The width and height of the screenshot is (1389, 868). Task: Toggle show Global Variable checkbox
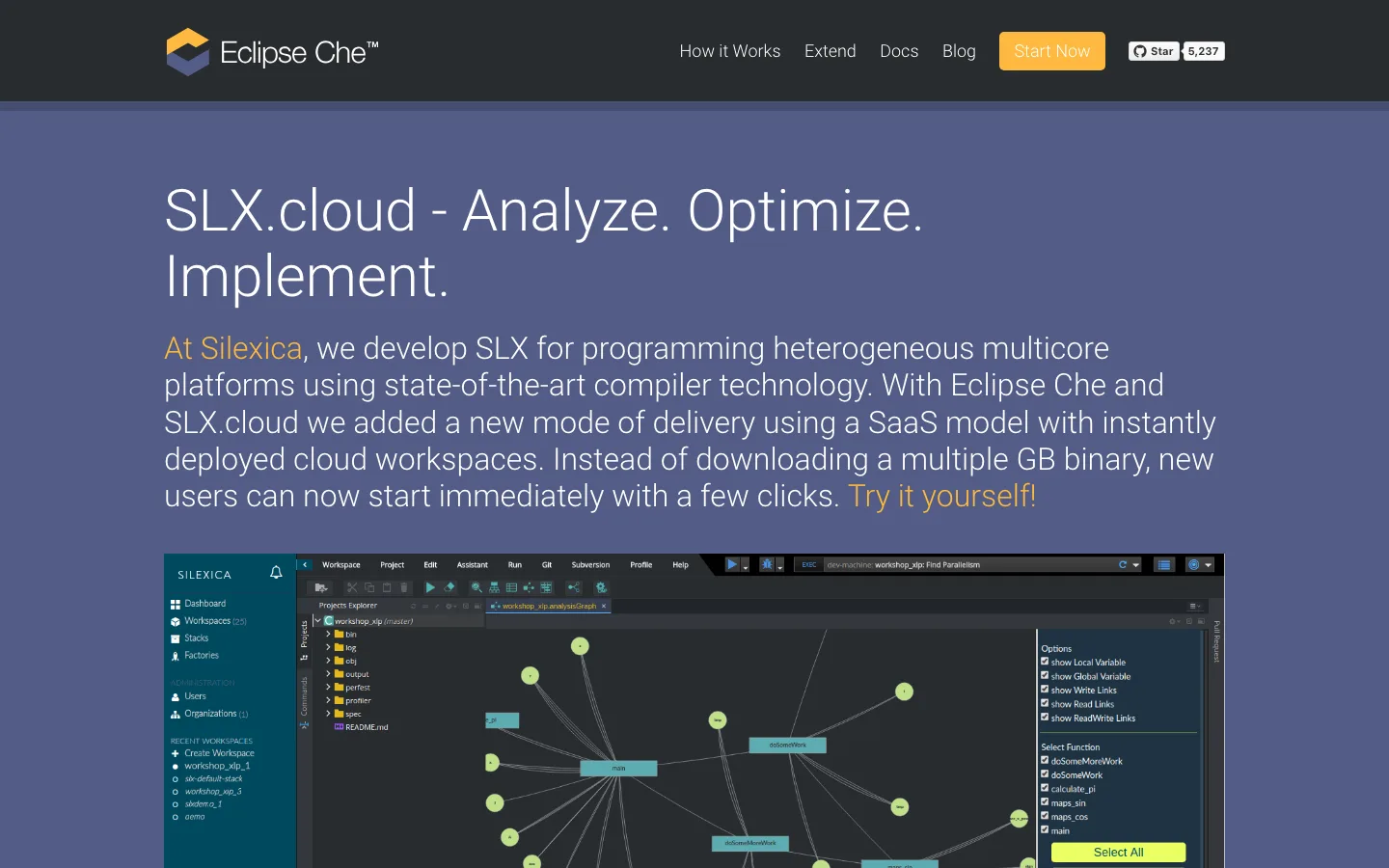pos(1045,675)
